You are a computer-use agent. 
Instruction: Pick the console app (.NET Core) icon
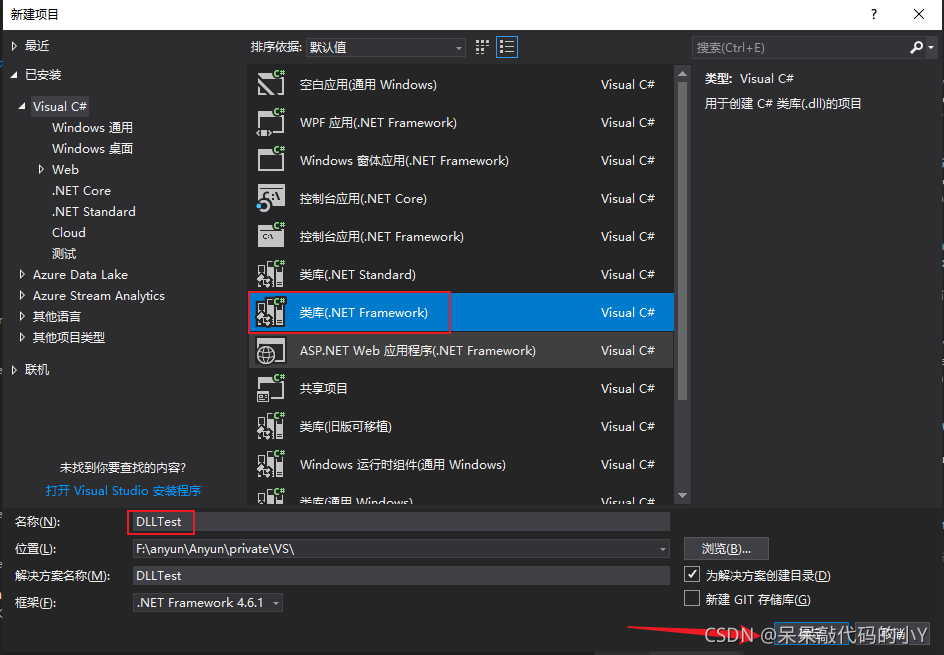(x=271, y=198)
